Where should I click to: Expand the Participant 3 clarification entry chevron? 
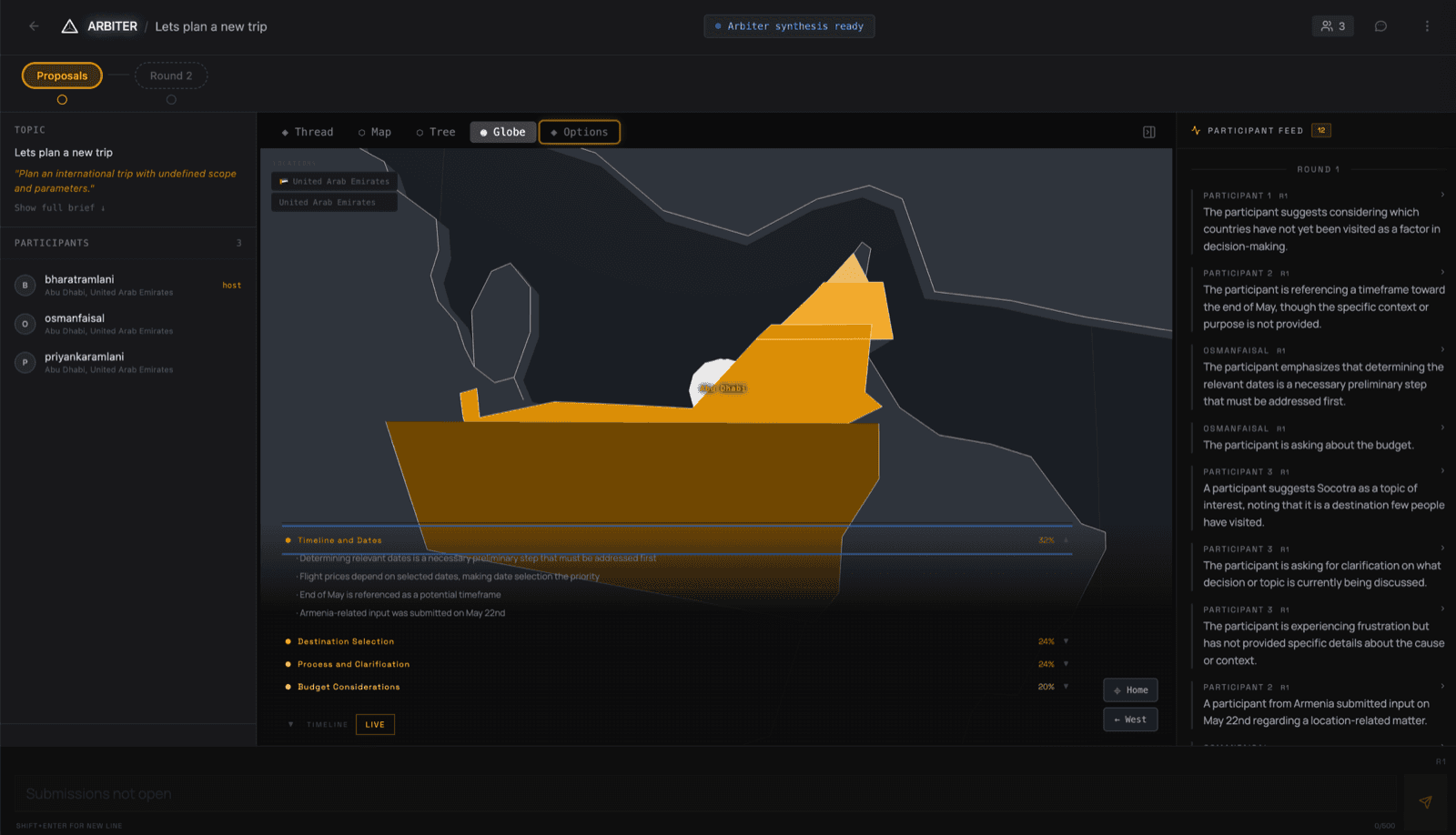(x=1442, y=548)
